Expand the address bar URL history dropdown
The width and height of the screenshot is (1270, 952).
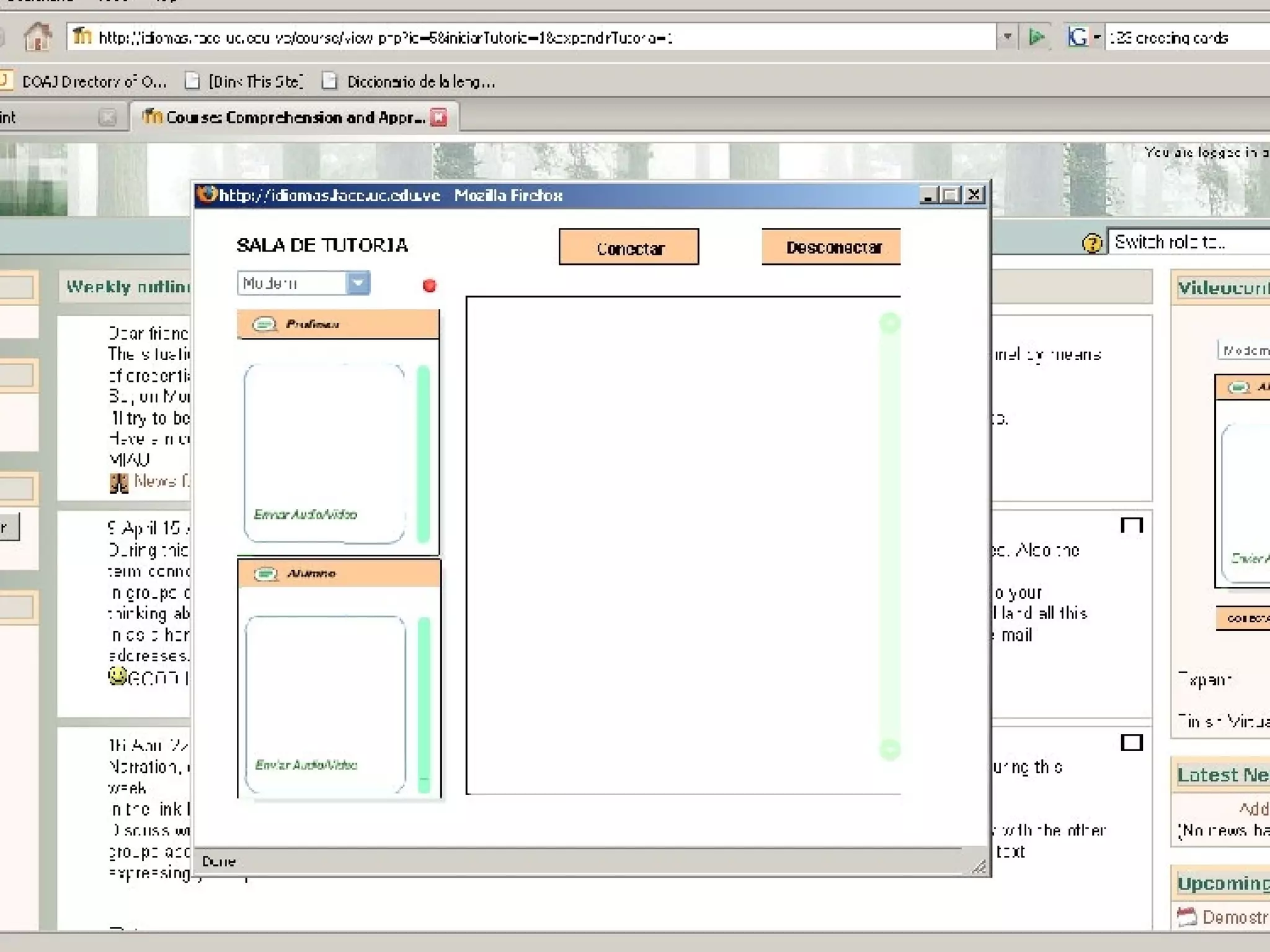pos(1007,37)
